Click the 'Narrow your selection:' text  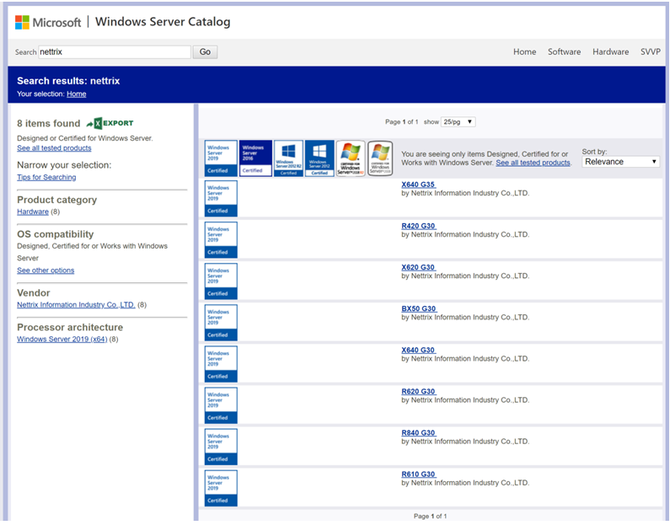[x=64, y=165]
